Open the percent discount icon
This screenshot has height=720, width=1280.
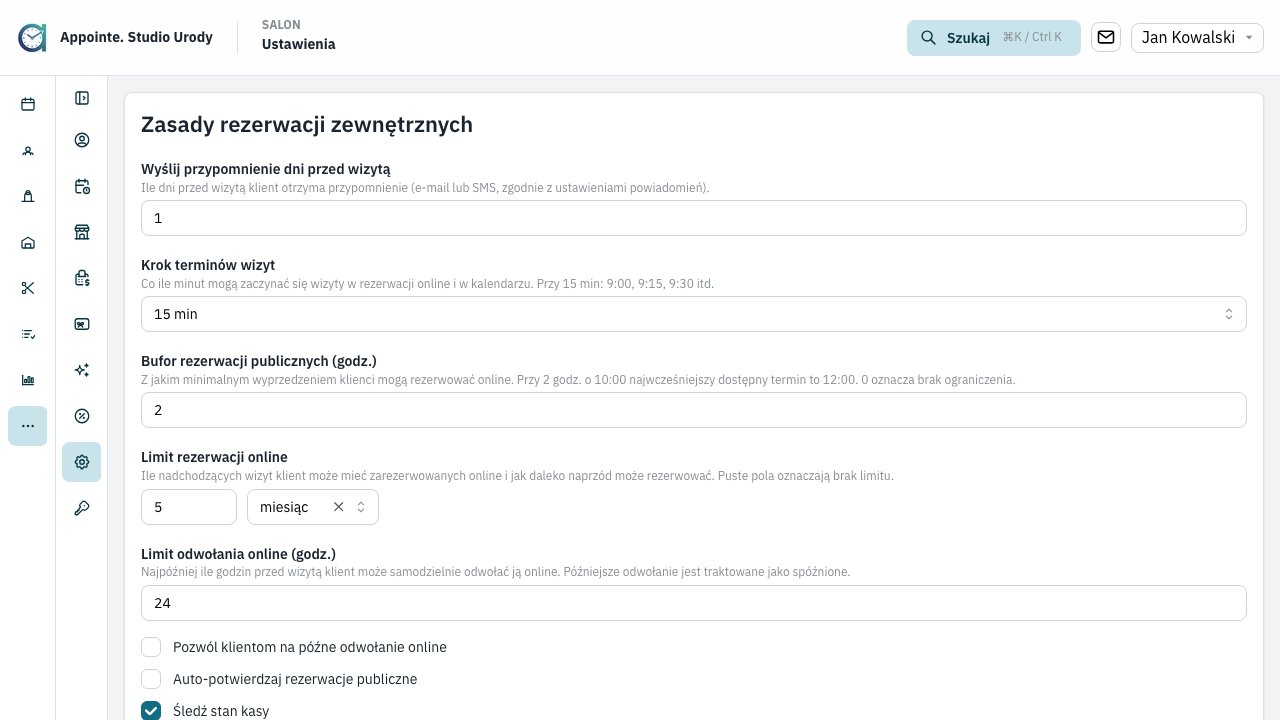tap(82, 416)
